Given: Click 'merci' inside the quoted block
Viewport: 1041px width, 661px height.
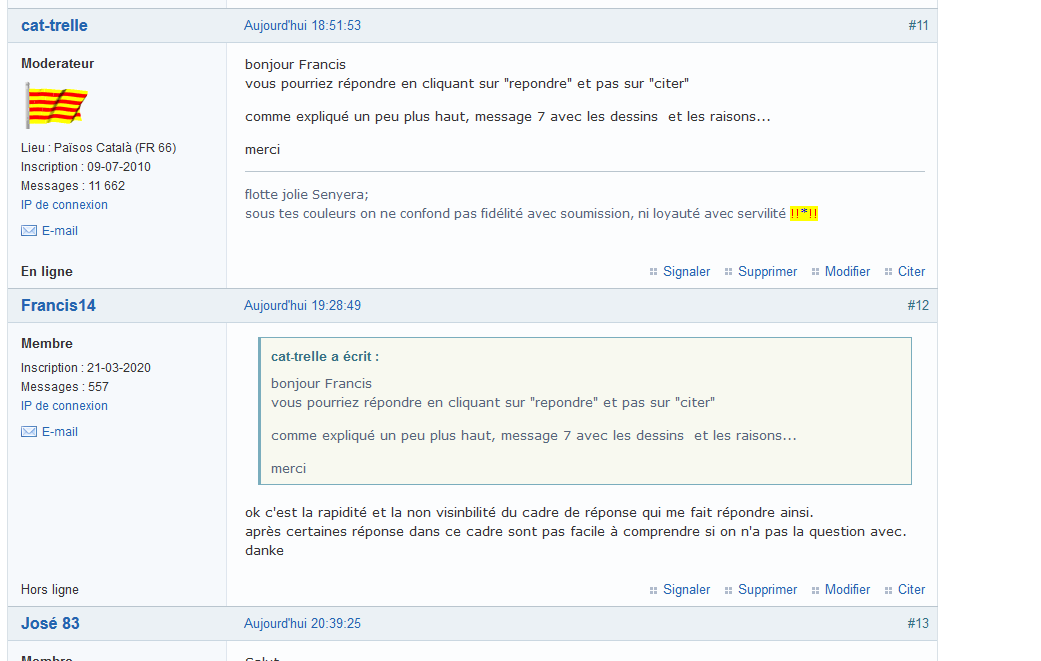Looking at the screenshot, I should point(288,469).
